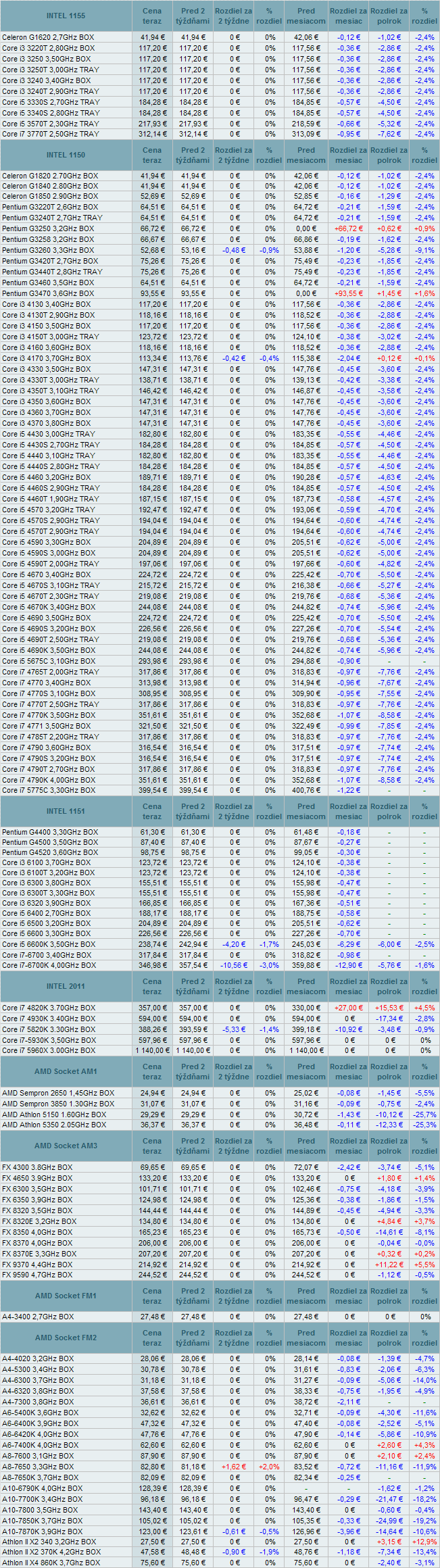This screenshot has height=1568, width=440.
Task: Click the 399,54 € current price cell
Action: (153, 790)
